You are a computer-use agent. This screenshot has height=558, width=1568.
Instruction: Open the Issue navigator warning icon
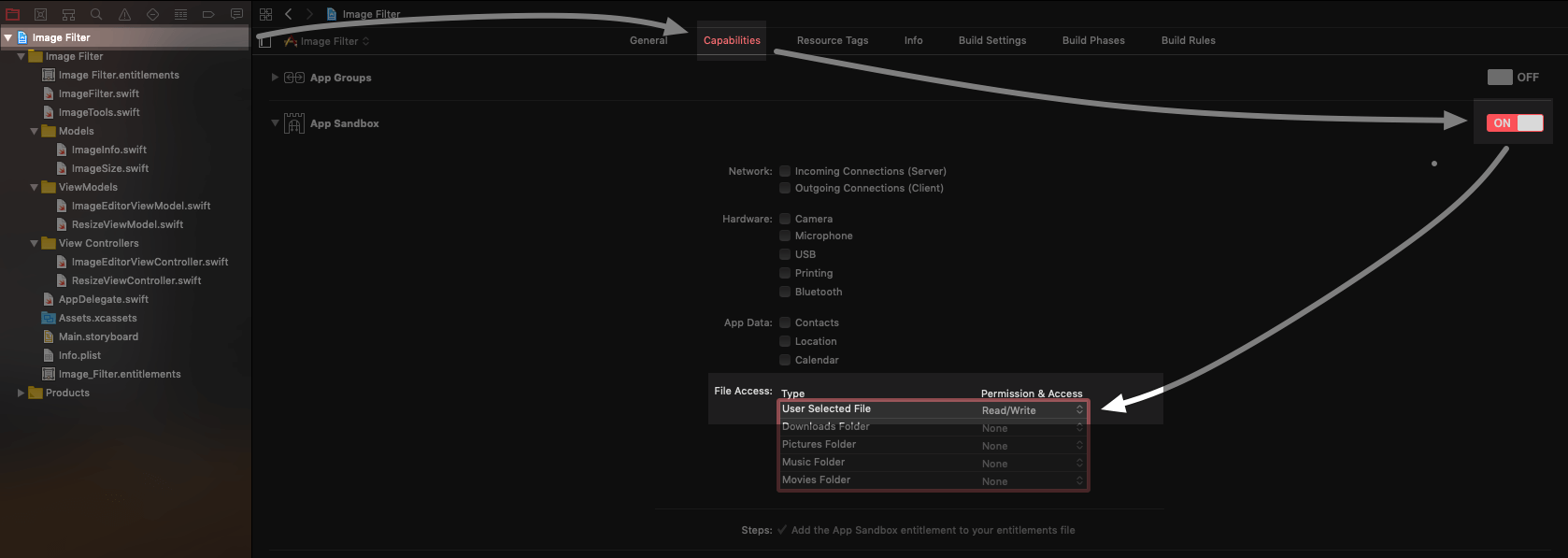click(x=124, y=14)
